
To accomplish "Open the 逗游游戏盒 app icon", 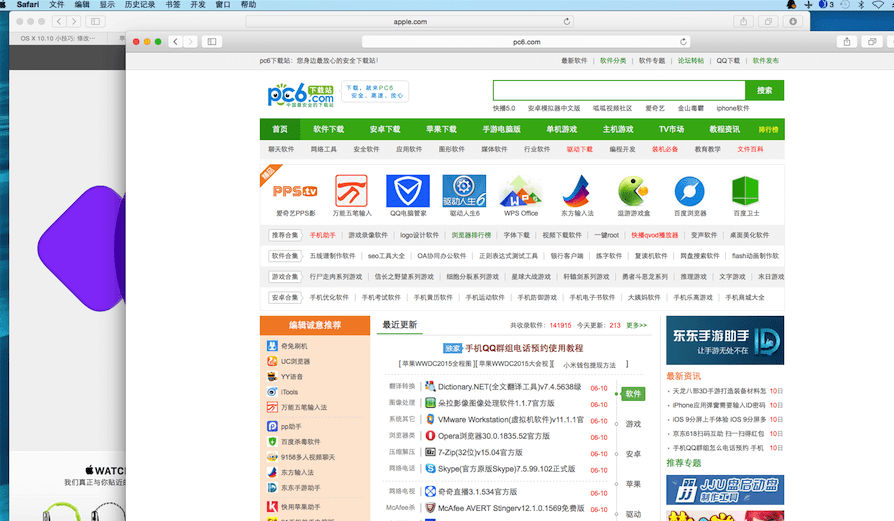I will (633, 191).
